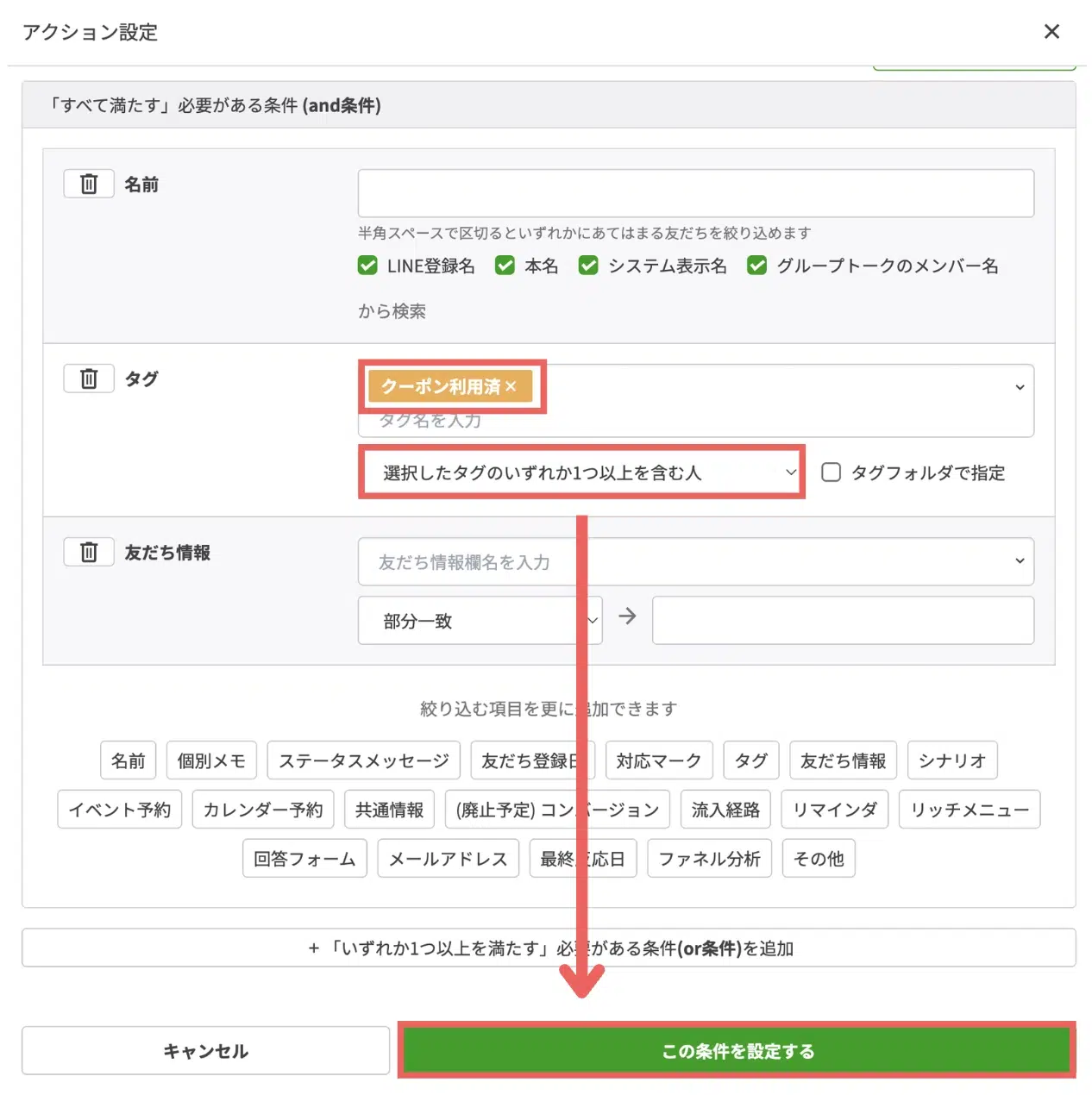The height and width of the screenshot is (1095, 1092).
Task: Expand the tag selection dropdown arrow
Action: (1020, 387)
